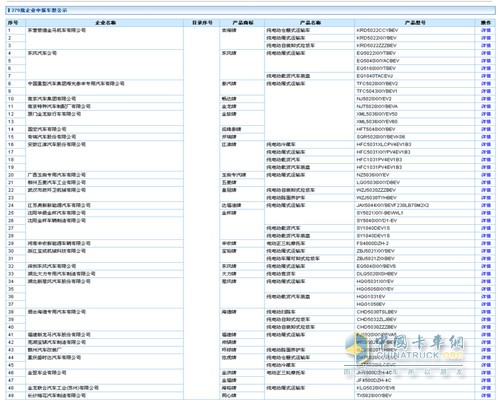The width and height of the screenshot is (500, 400).
Task: Select company 奇瑞汽车股份有限公司 in row 15
Action: click(x=52, y=137)
